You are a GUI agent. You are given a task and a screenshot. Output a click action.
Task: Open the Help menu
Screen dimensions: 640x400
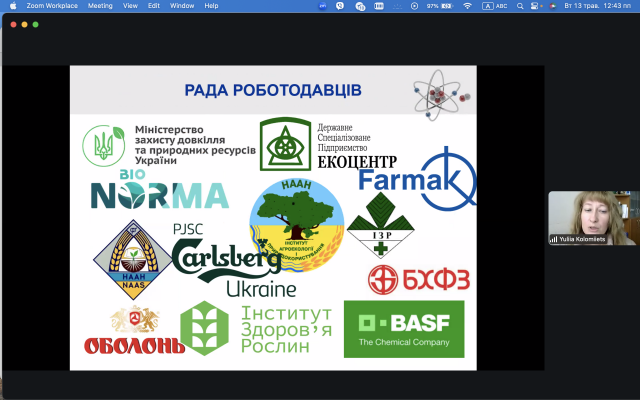pos(211,6)
